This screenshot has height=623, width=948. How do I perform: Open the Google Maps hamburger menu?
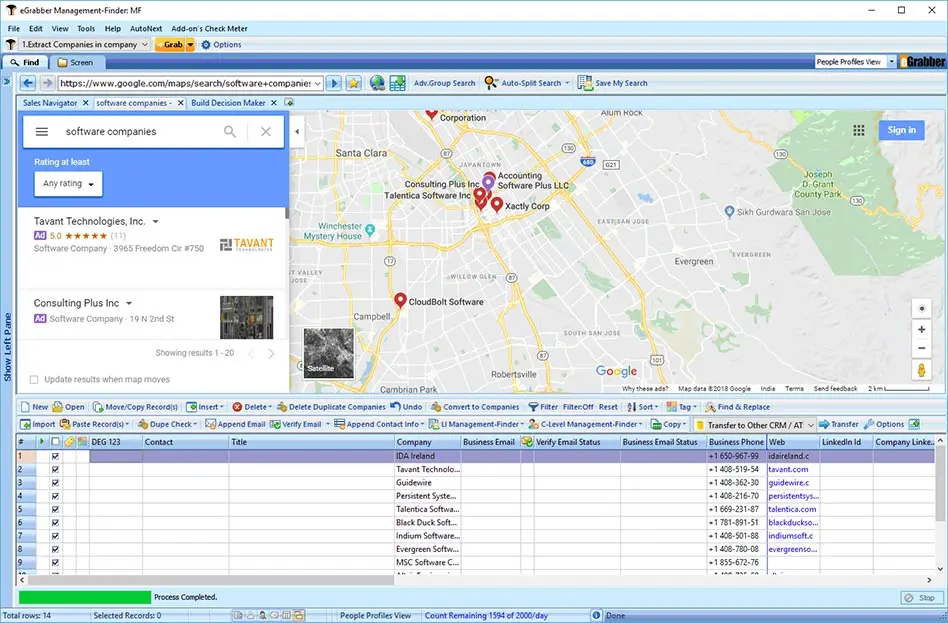point(42,131)
